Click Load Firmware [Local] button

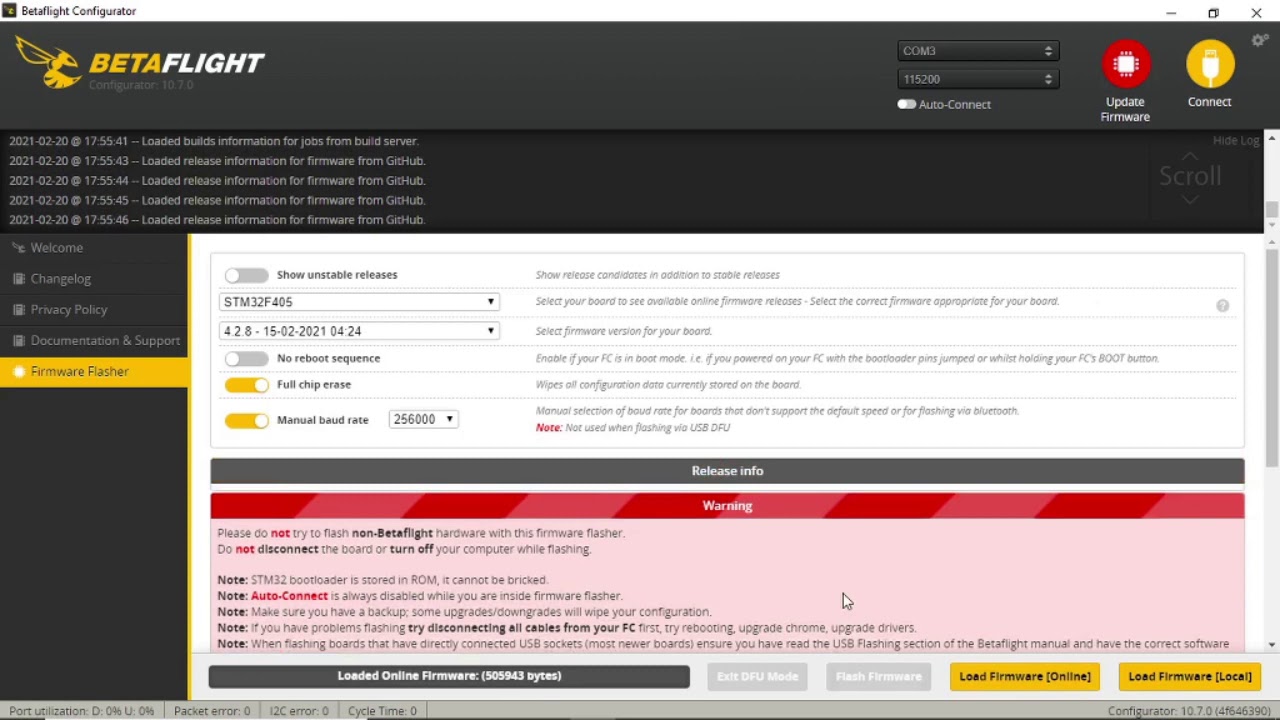(x=1190, y=677)
